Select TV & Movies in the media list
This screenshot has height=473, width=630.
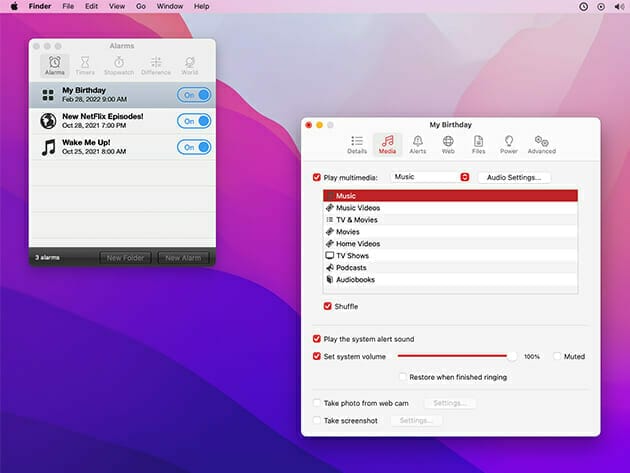pyautogui.click(x=356, y=220)
